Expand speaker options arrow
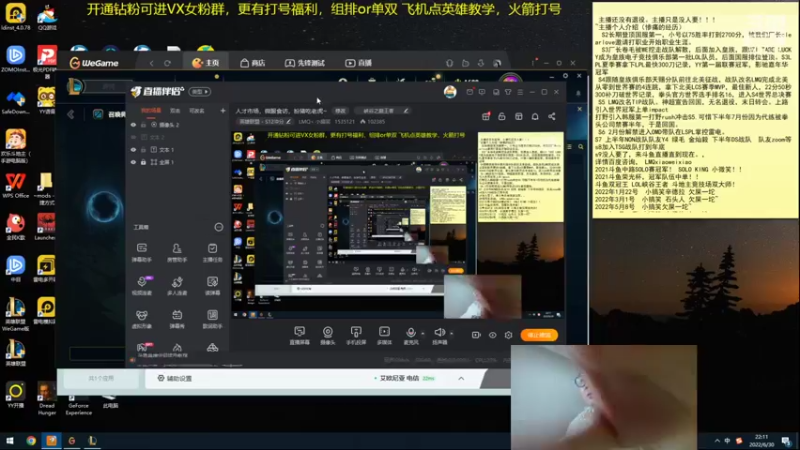 coord(452,333)
